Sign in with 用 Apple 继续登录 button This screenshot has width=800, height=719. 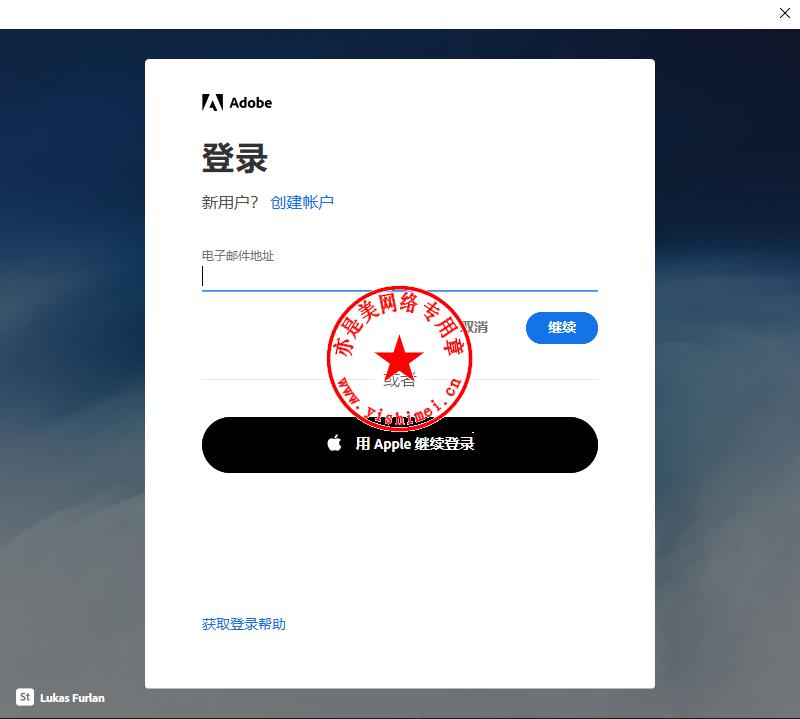[x=399, y=444]
